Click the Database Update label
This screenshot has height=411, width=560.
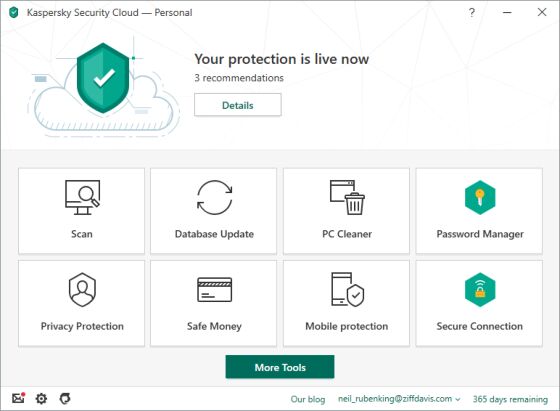[214, 234]
